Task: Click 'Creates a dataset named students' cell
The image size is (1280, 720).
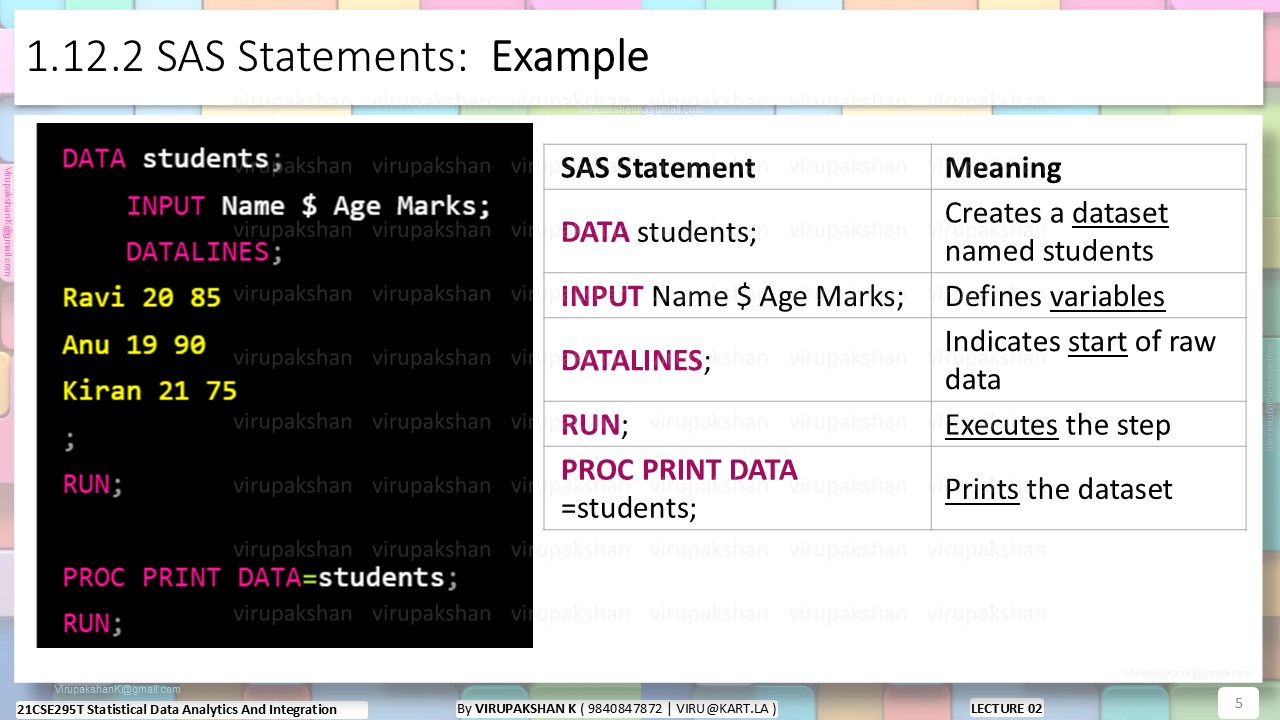Action: coord(1088,231)
